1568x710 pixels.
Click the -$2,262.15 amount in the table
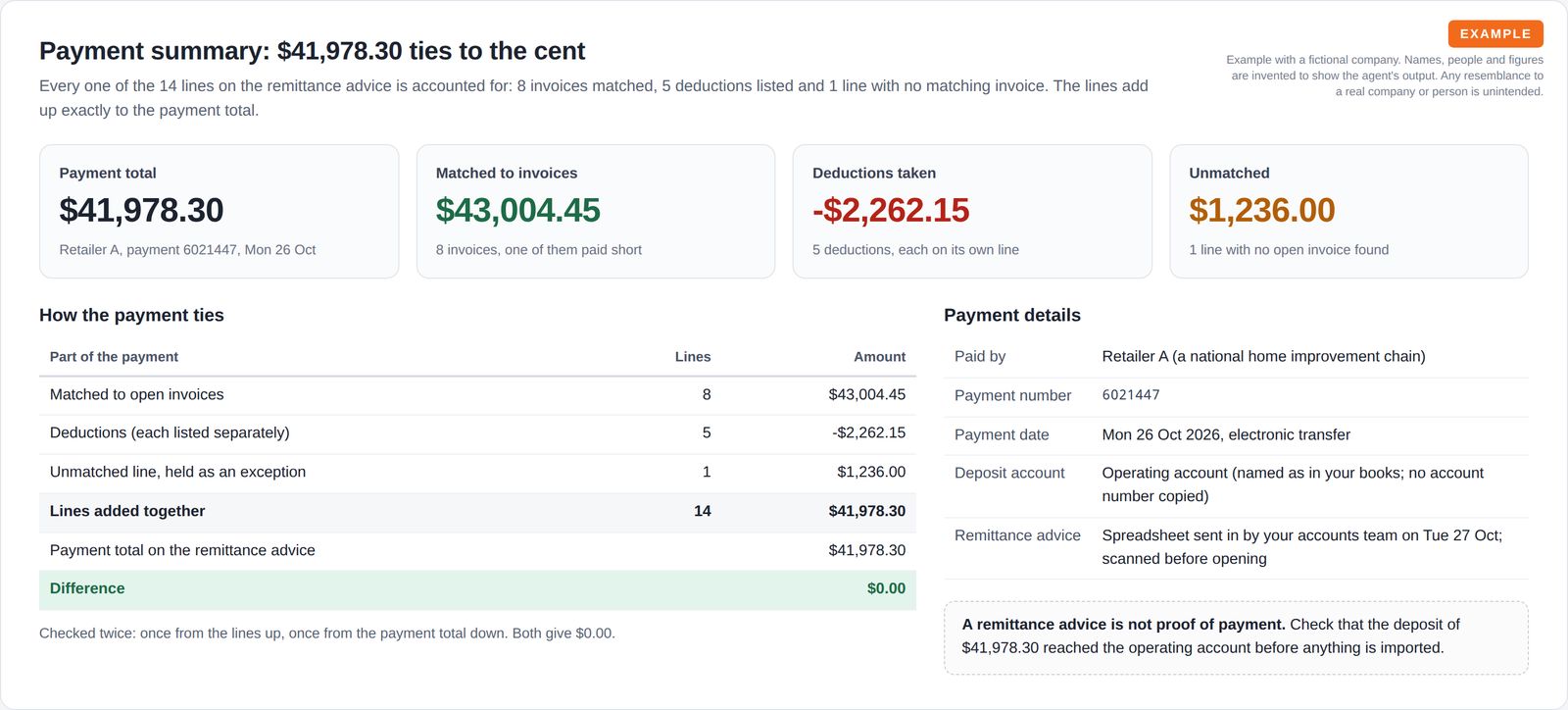click(868, 432)
